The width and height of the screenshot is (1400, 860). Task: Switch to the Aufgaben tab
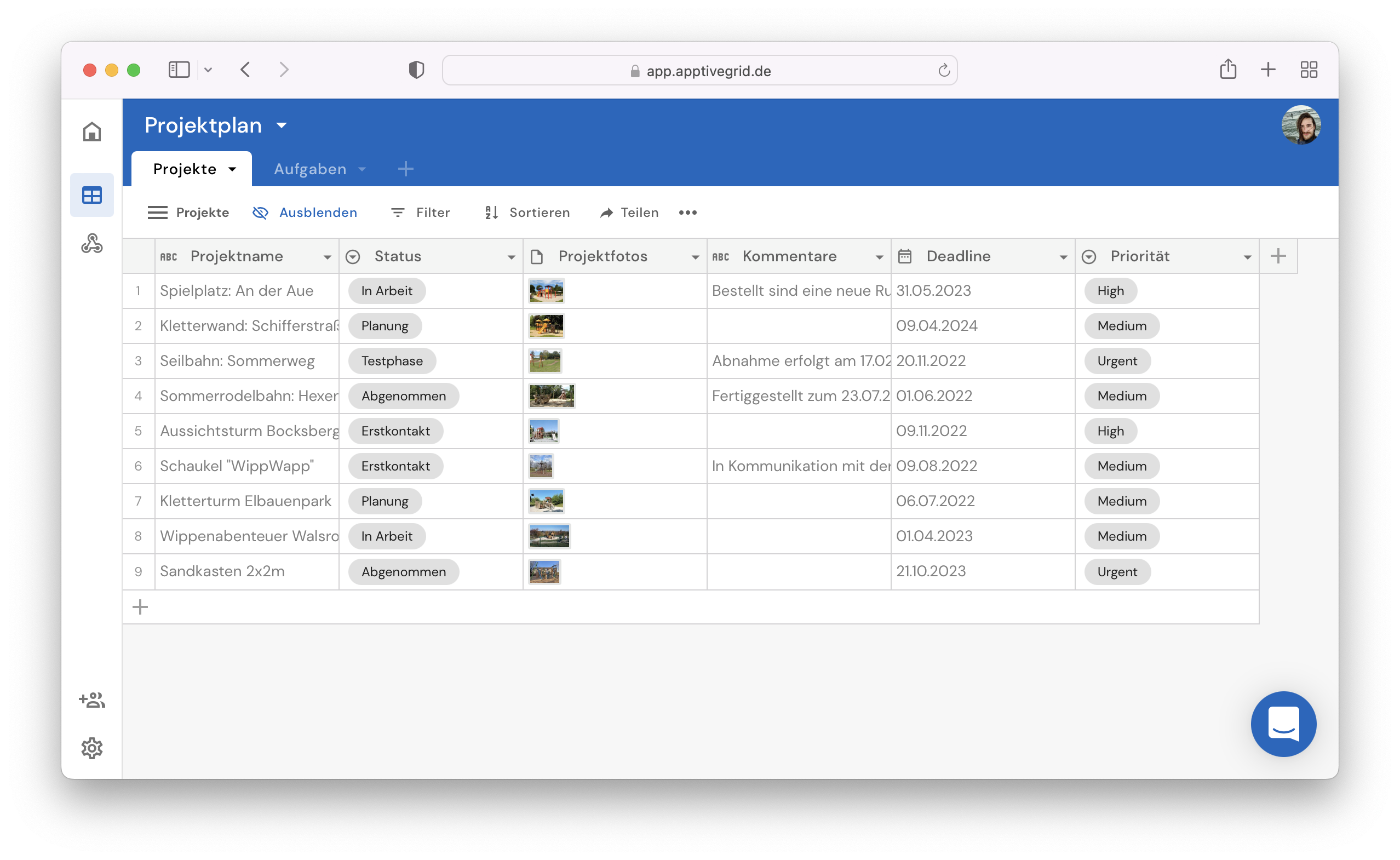[311, 169]
